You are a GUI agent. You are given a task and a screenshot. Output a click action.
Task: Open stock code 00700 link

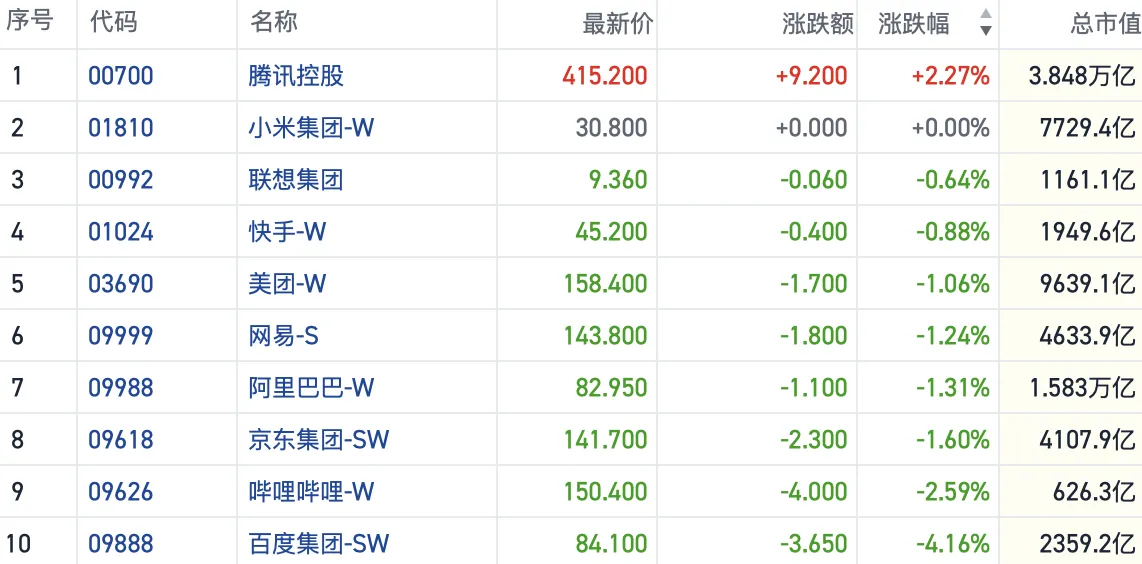[121, 76]
